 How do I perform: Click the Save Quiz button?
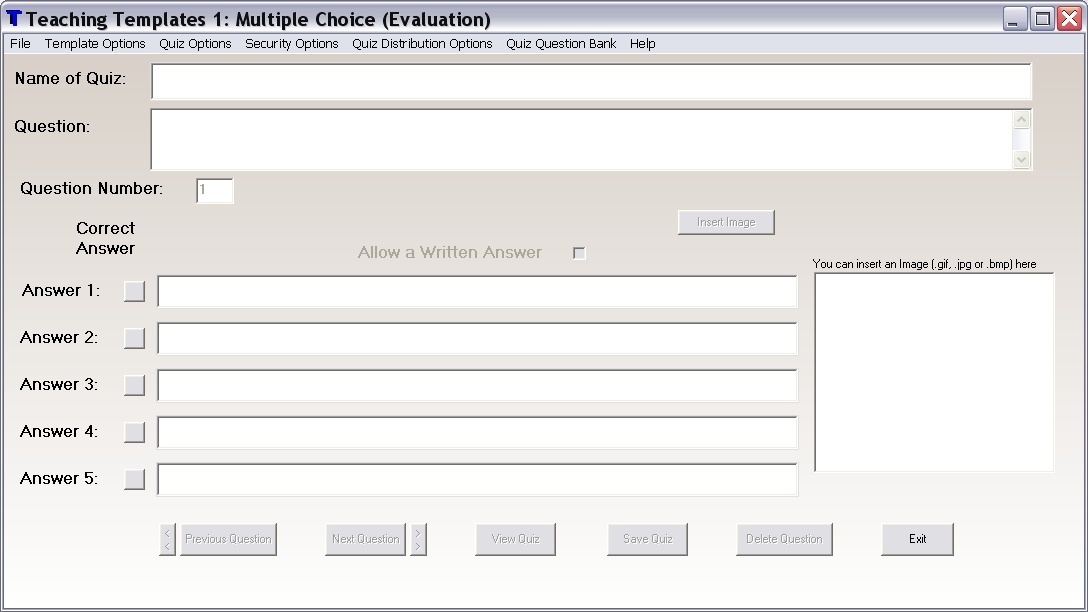[647, 539]
